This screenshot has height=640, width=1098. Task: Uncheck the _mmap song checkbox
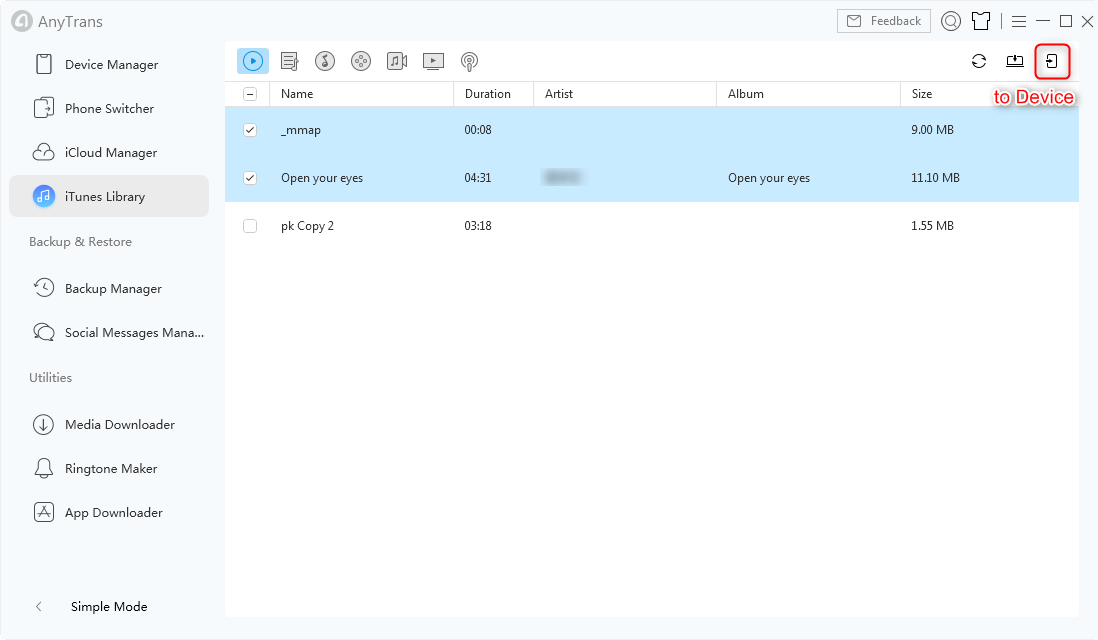250,130
